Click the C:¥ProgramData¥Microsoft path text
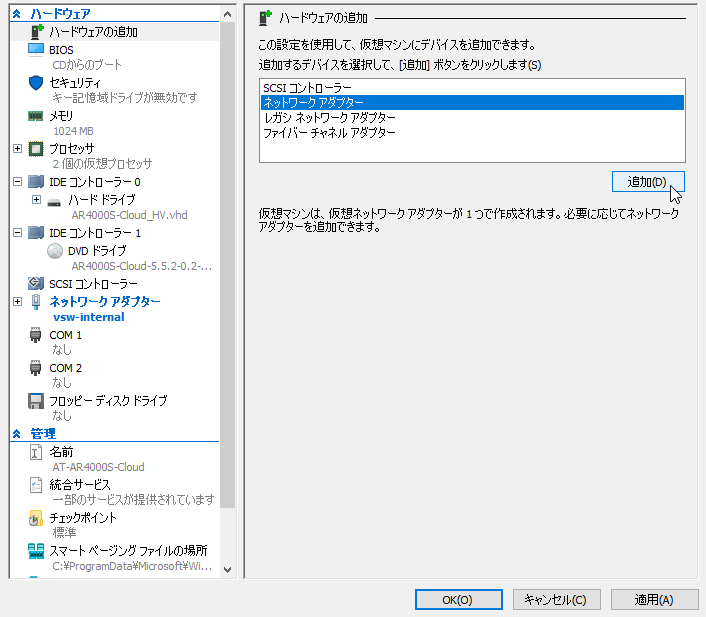The image size is (706, 617). coord(132,566)
